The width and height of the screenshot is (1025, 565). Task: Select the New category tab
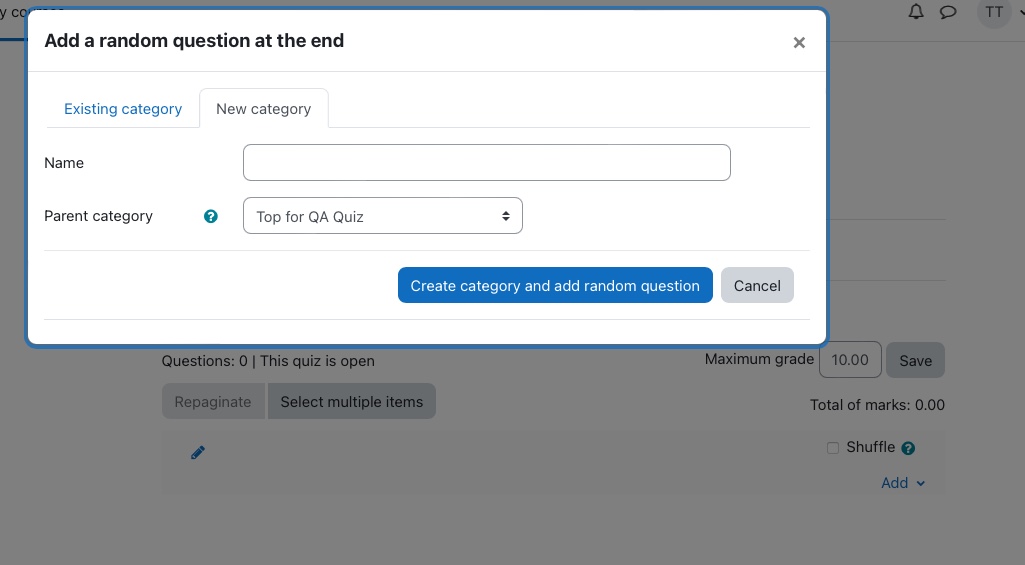[263, 109]
